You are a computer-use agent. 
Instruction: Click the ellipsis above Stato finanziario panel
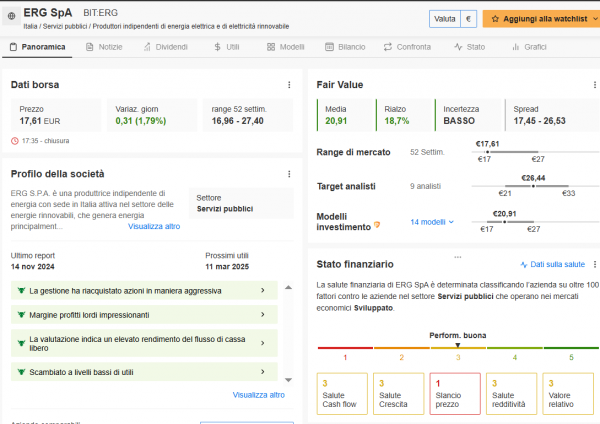458,257
